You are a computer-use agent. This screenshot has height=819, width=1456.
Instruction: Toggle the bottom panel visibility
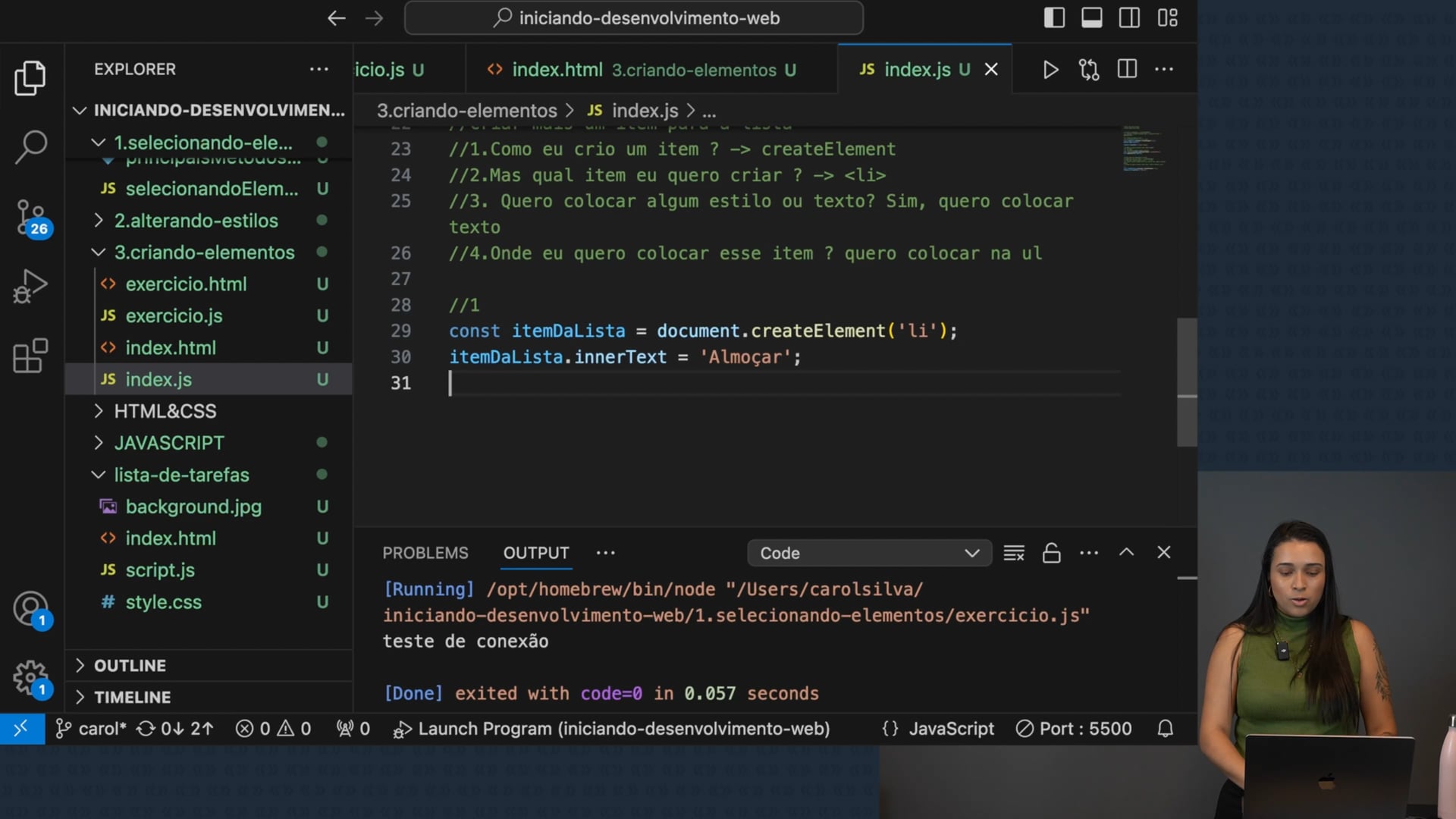coord(1092,18)
